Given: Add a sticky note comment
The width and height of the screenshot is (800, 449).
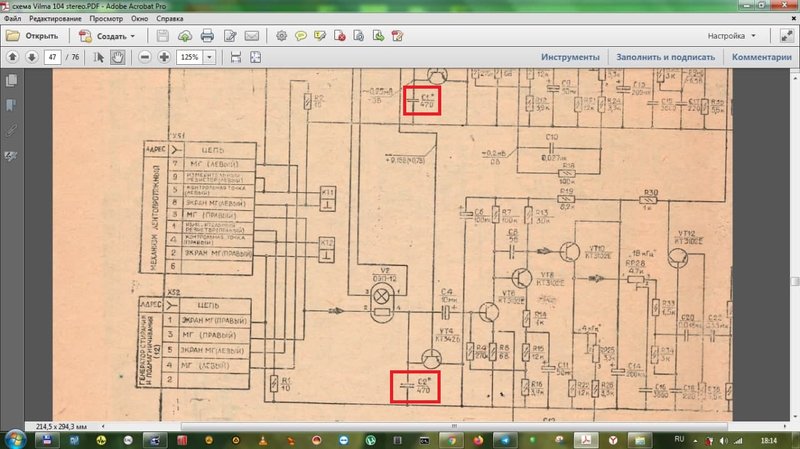Looking at the screenshot, I should (x=301, y=36).
